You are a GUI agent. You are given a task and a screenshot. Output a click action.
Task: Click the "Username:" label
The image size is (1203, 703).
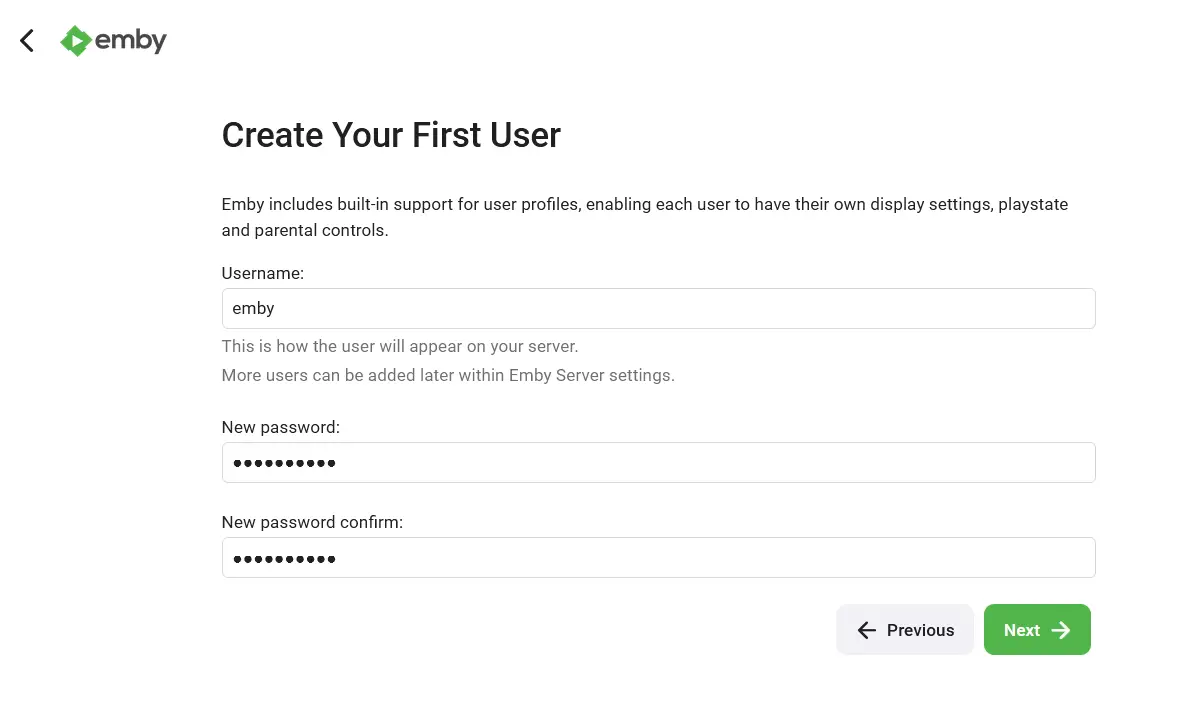point(263,273)
